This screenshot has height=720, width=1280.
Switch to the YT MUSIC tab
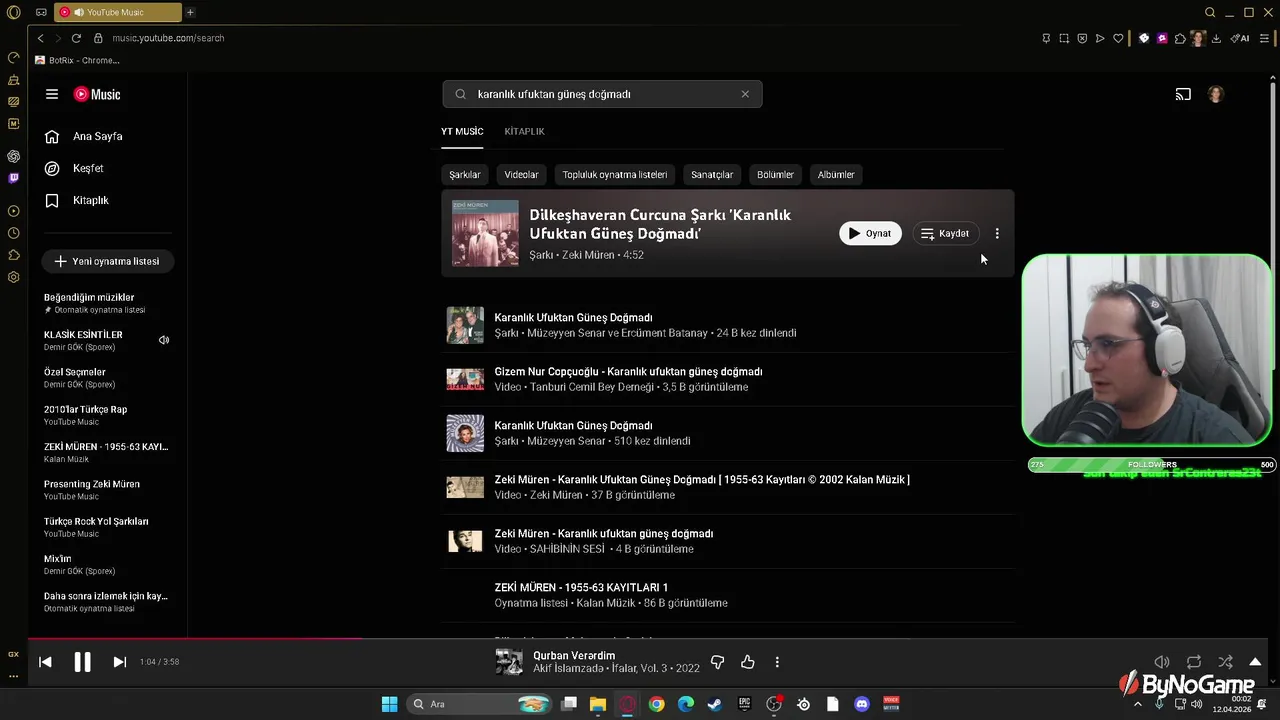click(462, 131)
